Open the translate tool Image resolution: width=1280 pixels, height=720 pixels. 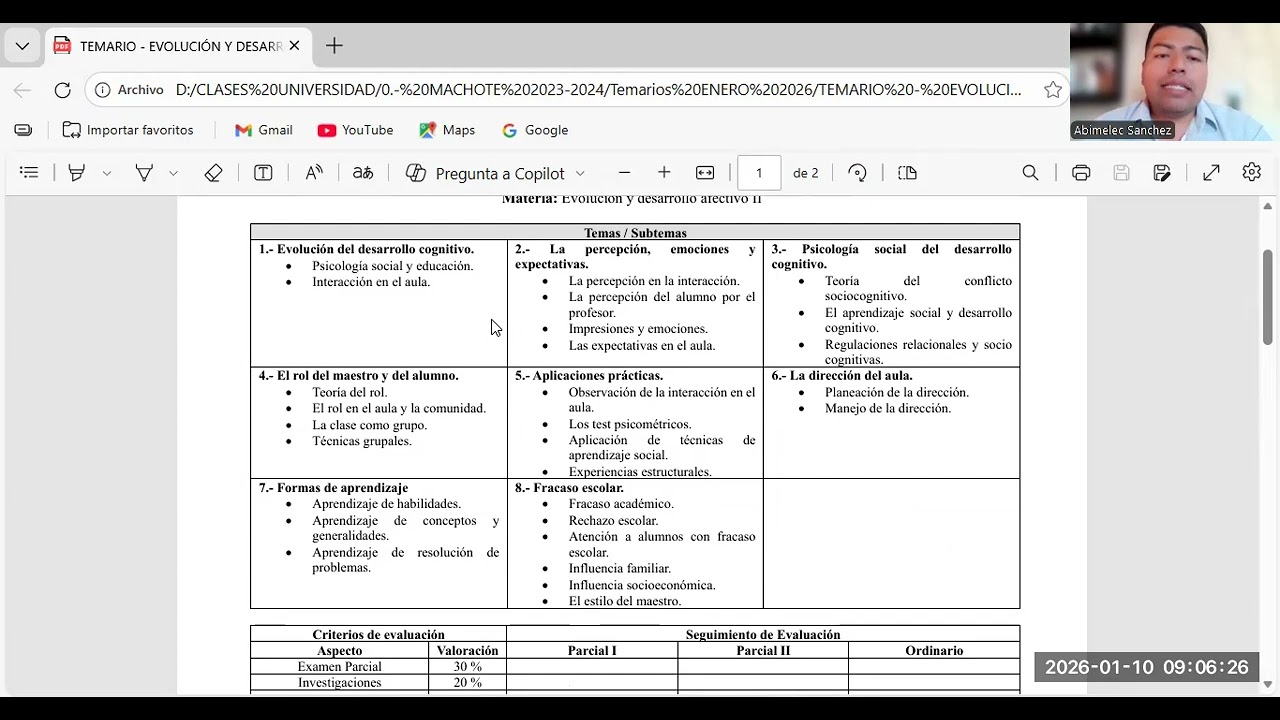[363, 173]
